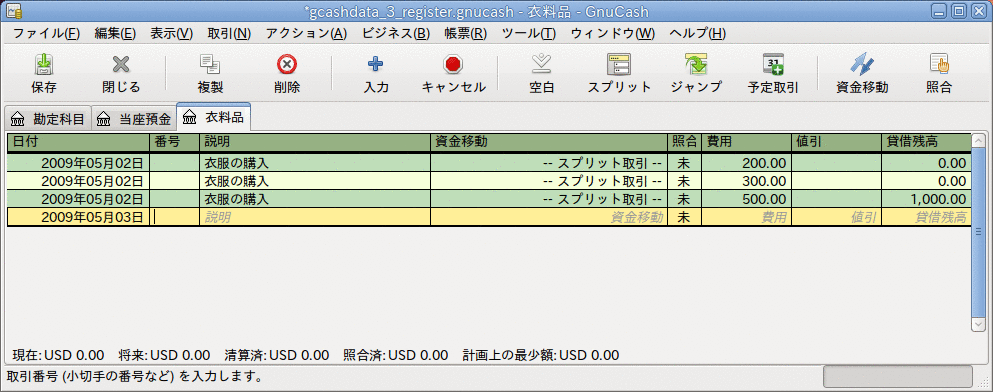993x392 pixels.
Task: Click the 計画上の最少額: USD 0.00 summary
Action: tap(541, 355)
